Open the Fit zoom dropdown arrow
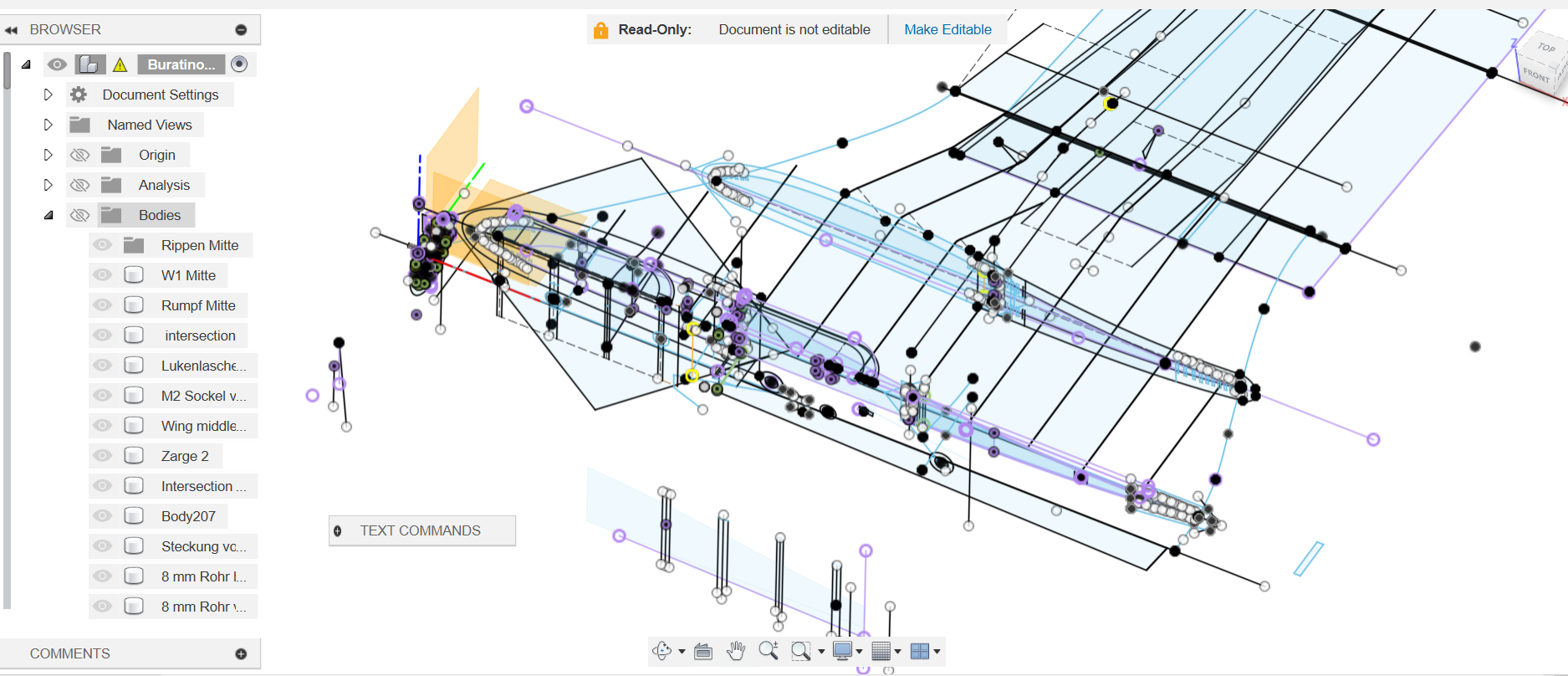Image resolution: width=1568 pixels, height=676 pixels. (x=821, y=652)
